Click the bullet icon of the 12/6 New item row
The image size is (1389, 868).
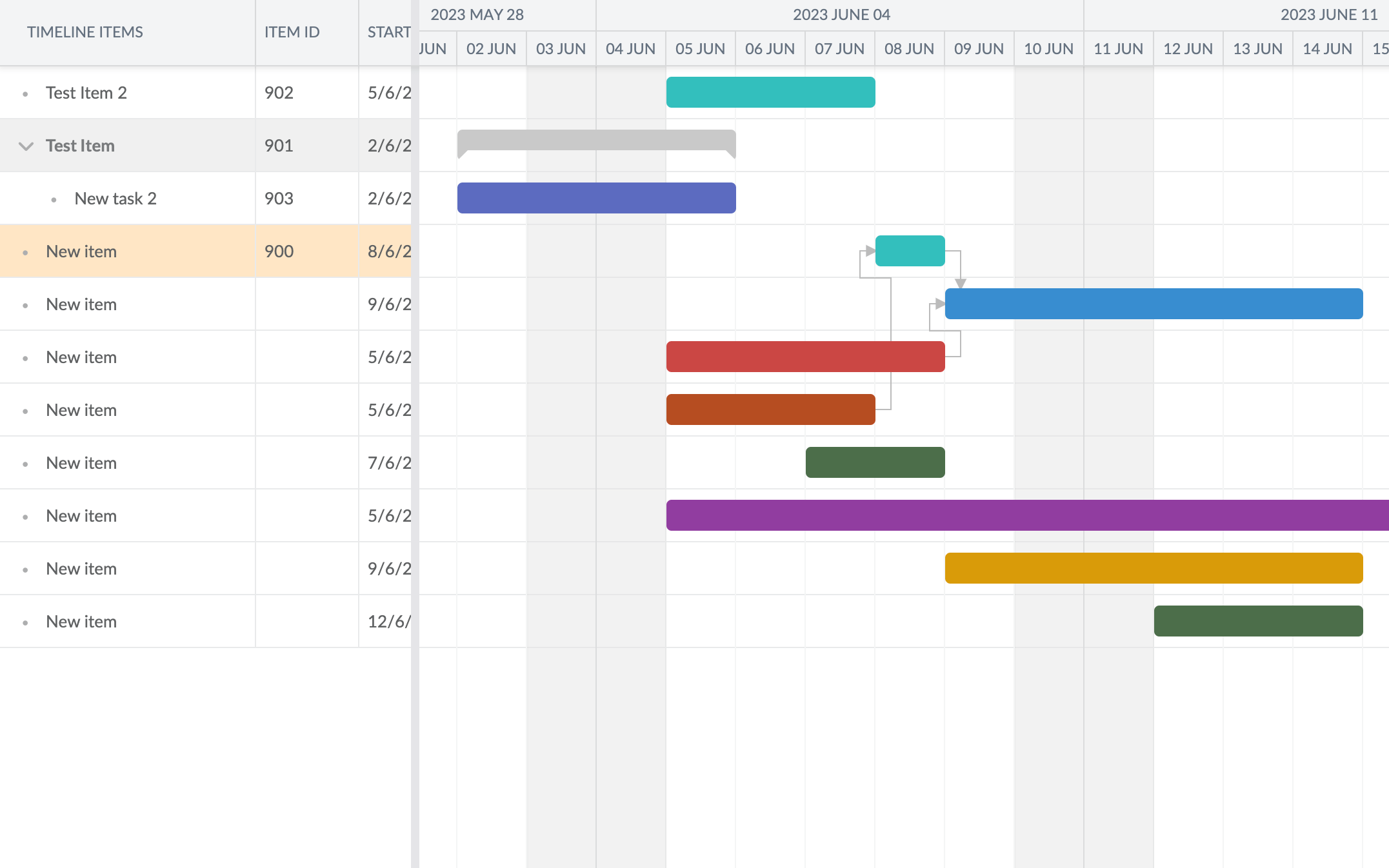click(x=25, y=621)
